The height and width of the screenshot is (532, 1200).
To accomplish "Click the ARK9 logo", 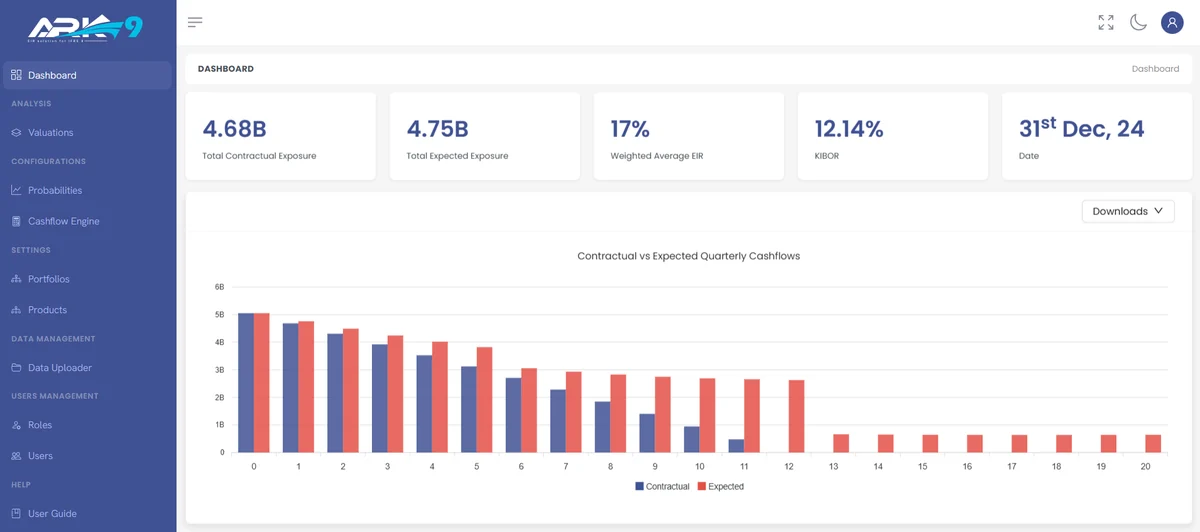I will [x=85, y=26].
